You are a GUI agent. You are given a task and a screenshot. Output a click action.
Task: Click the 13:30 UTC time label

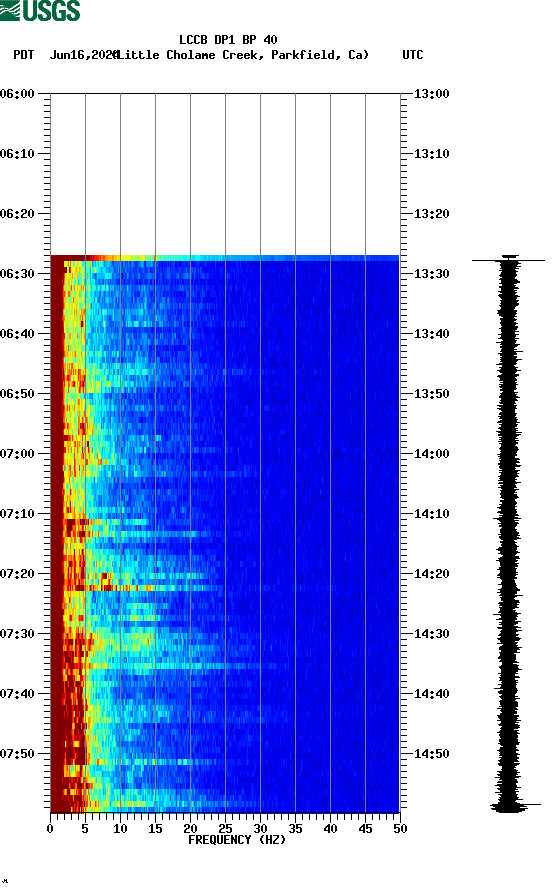coord(431,274)
